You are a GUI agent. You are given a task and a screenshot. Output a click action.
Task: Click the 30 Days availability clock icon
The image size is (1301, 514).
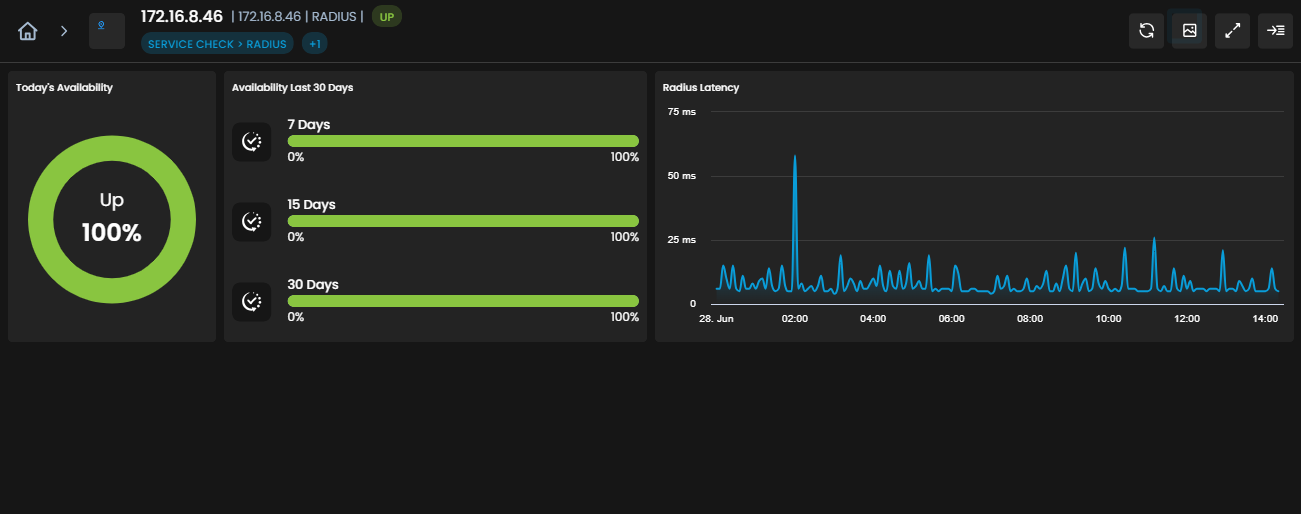pos(252,301)
